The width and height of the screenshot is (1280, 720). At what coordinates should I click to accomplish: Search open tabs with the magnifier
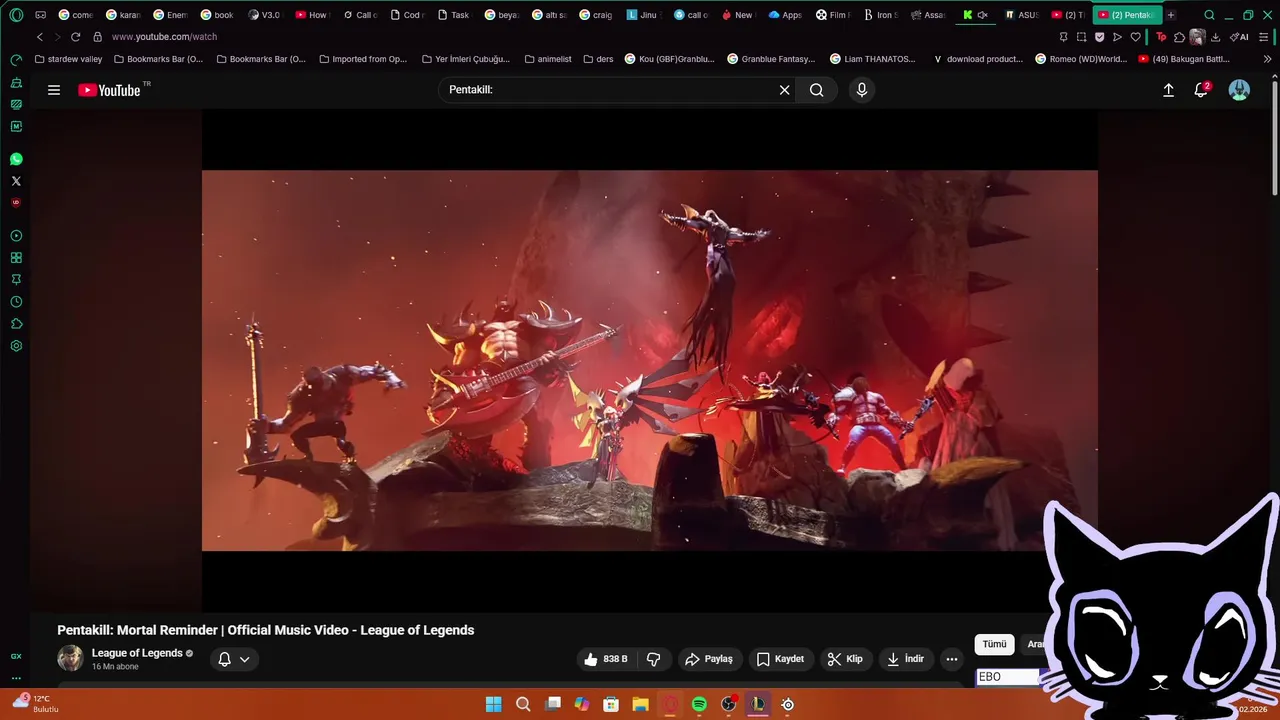1209,15
